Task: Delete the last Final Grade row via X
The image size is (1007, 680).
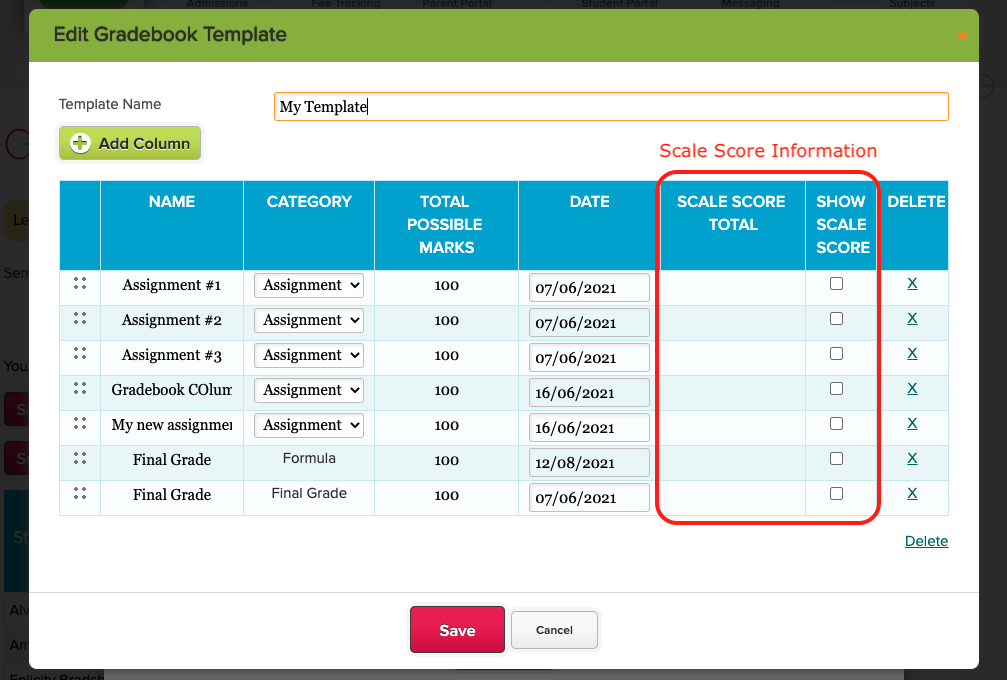Action: (912, 493)
